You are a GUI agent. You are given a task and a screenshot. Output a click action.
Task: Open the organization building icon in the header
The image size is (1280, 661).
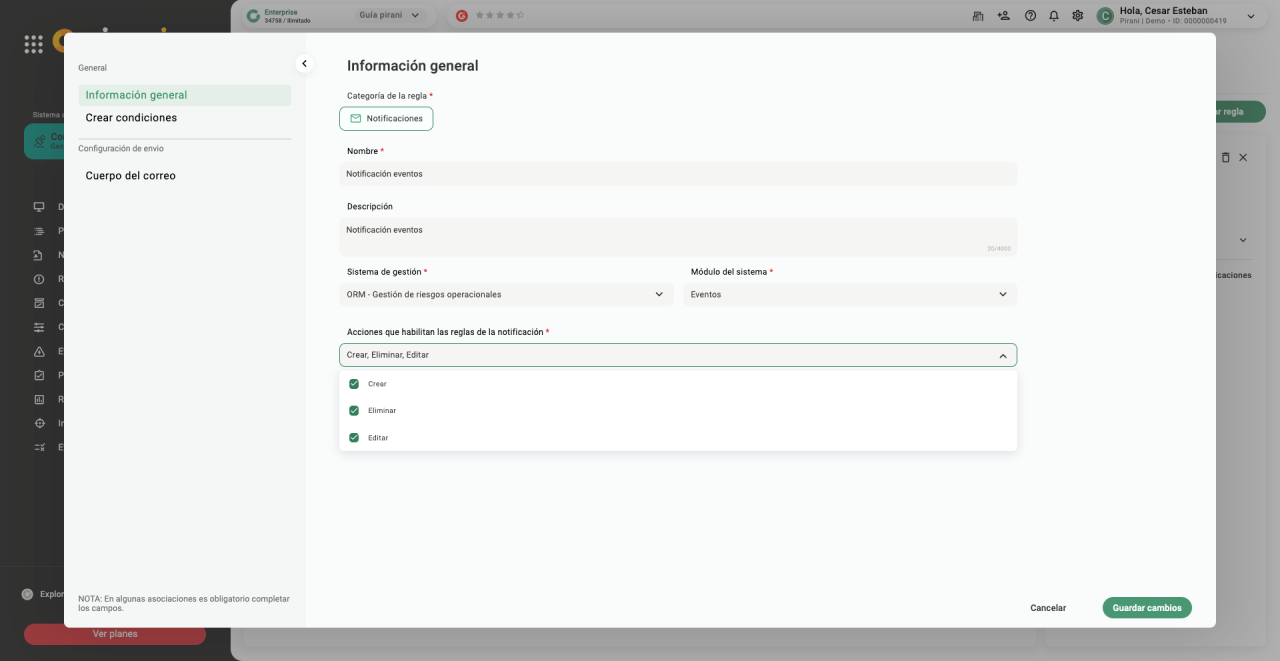click(x=978, y=16)
